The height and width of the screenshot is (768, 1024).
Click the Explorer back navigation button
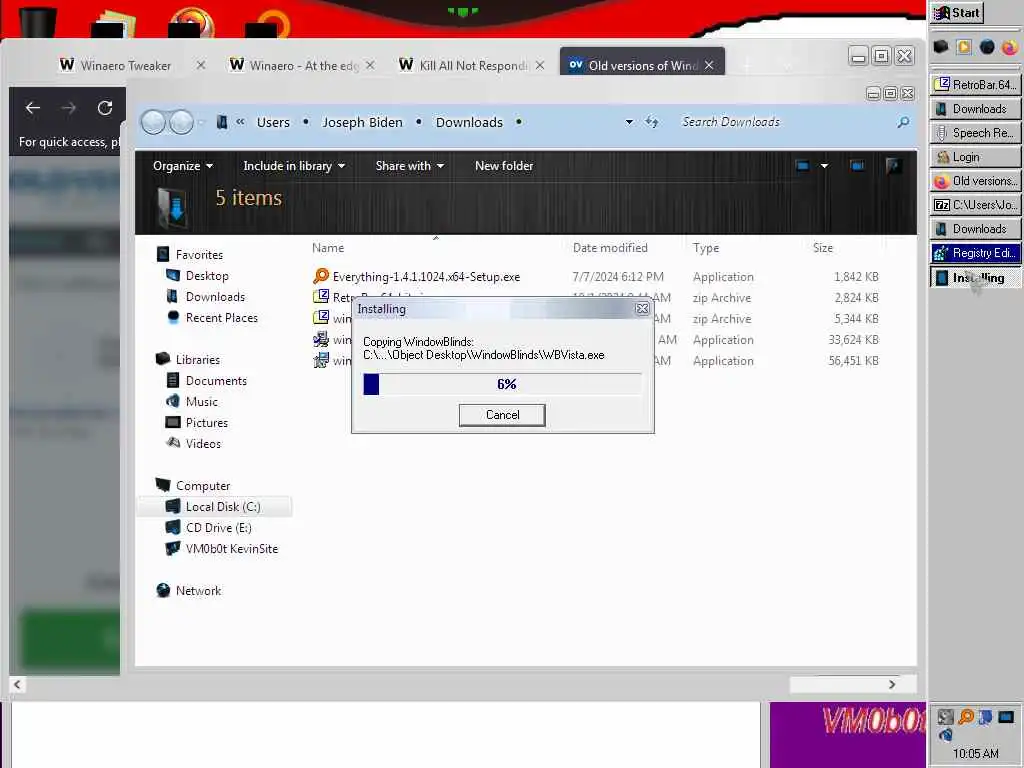153,122
